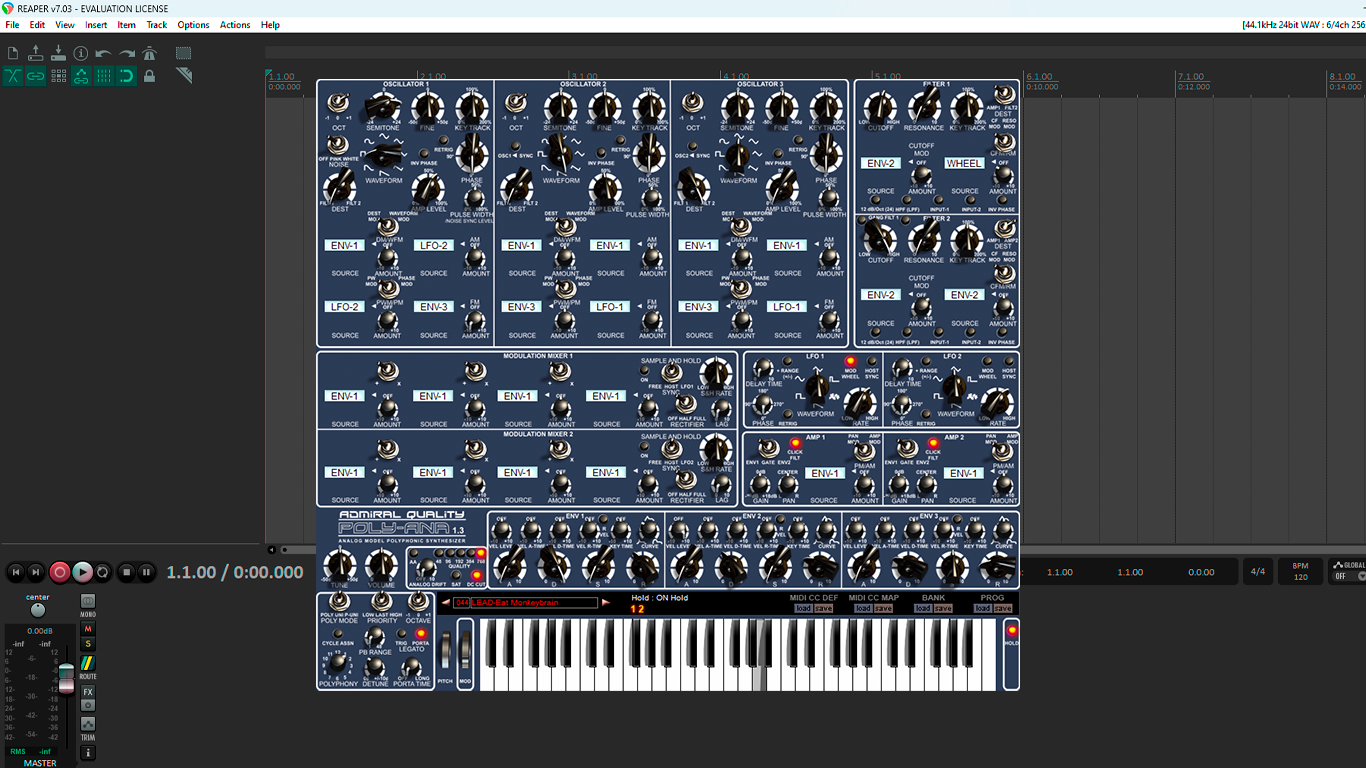This screenshot has height=768, width=1366.
Task: Open the Track menu
Action: [x=157, y=25]
